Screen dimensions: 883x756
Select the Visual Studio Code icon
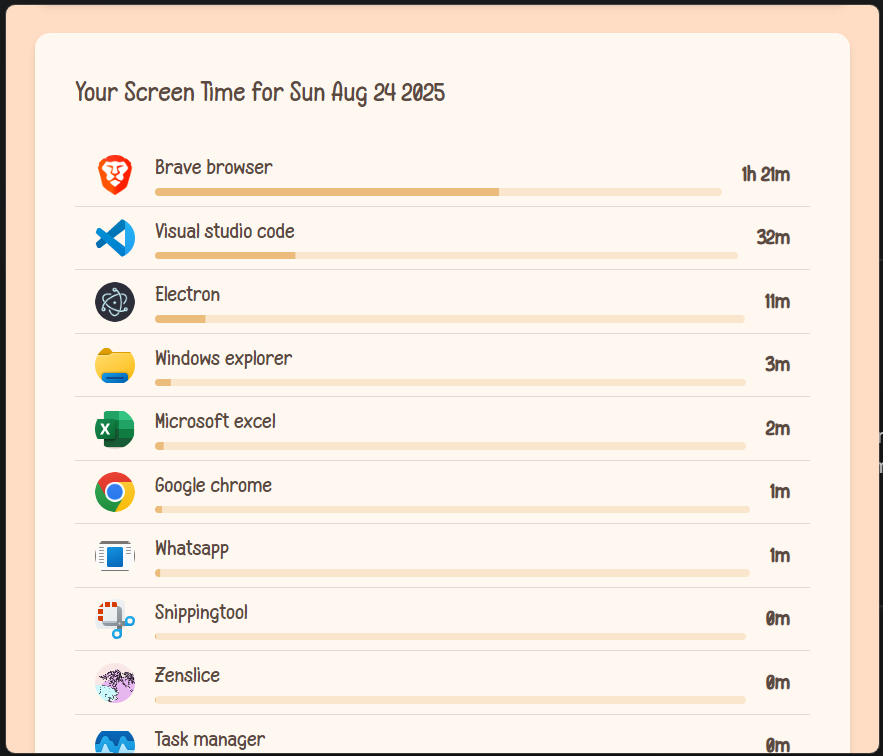click(x=114, y=238)
